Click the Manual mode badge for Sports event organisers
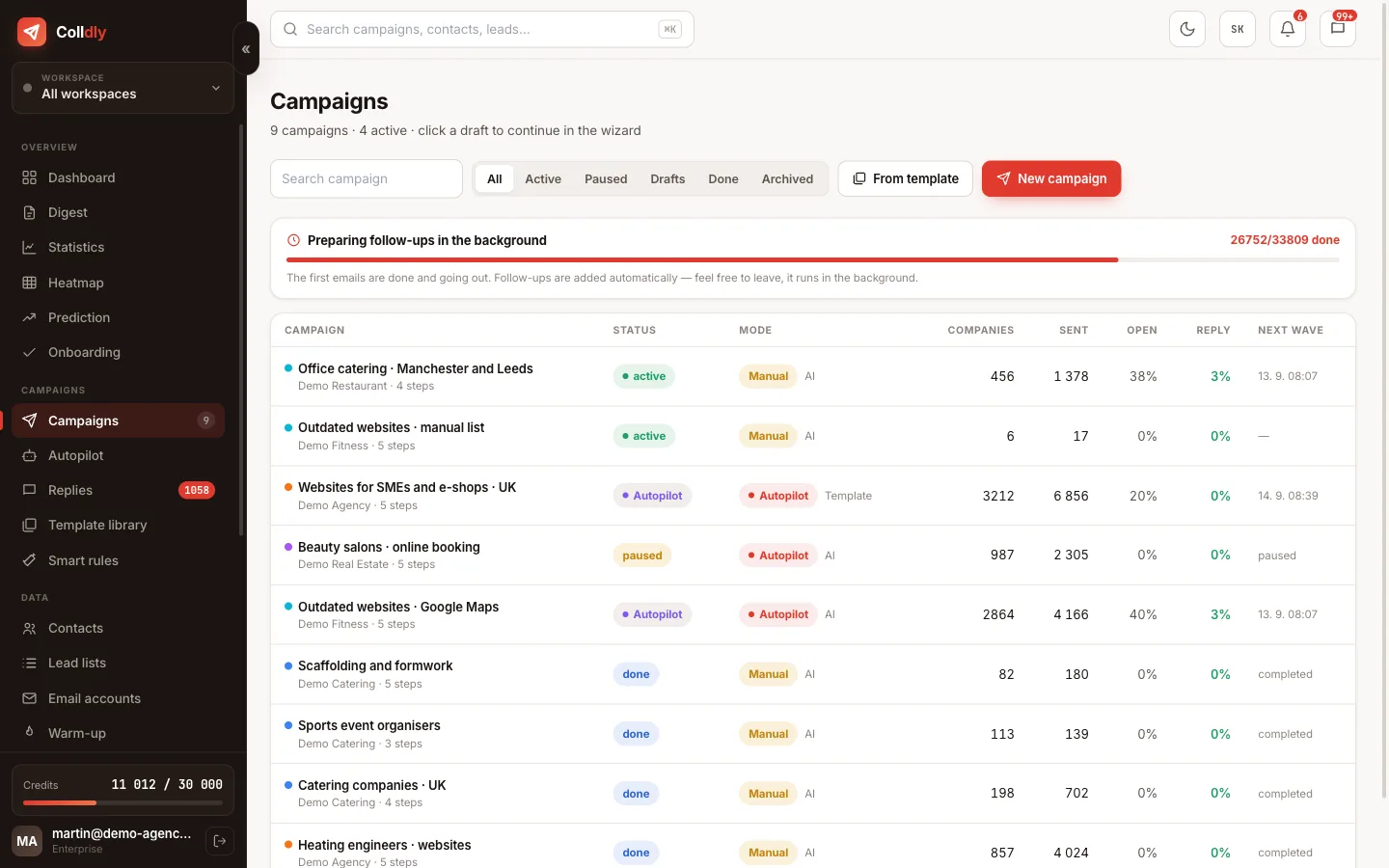 768,734
